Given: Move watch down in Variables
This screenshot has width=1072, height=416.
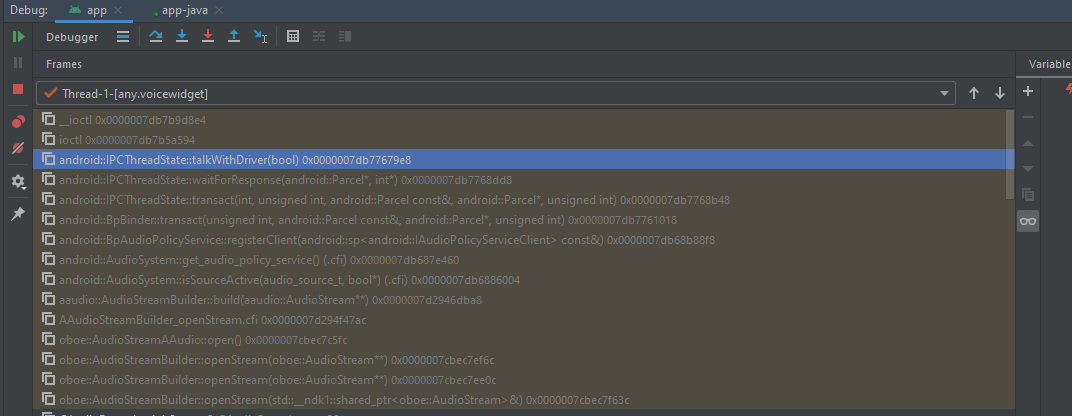Looking at the screenshot, I should 1028,168.
